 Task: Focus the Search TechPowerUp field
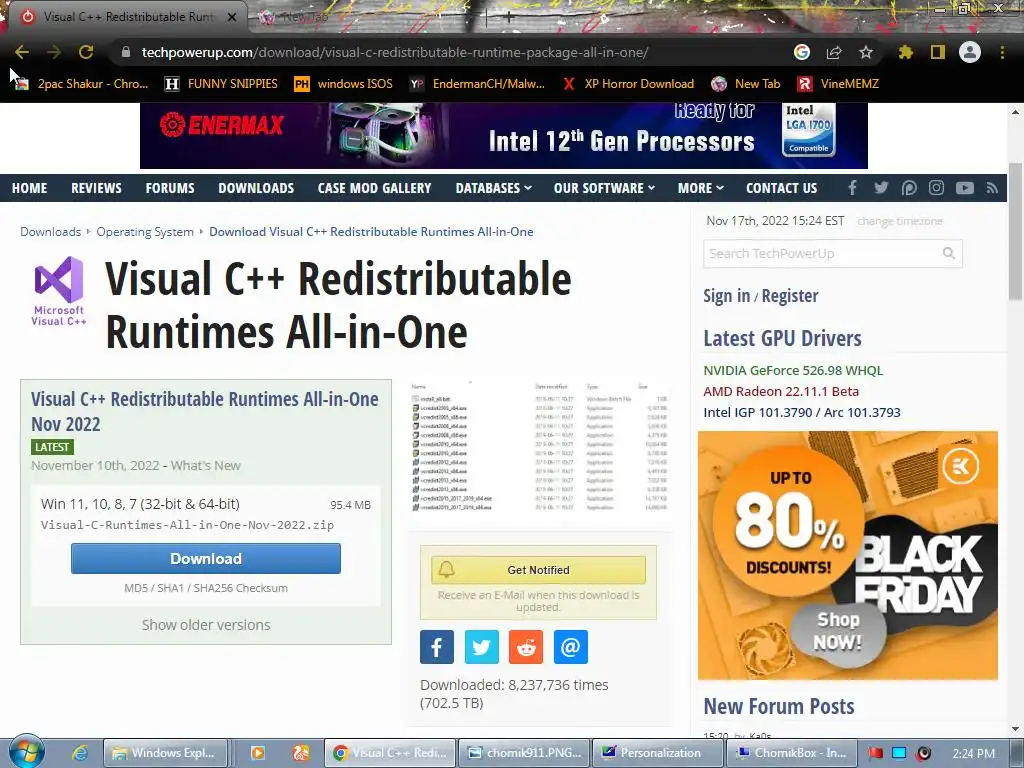833,253
